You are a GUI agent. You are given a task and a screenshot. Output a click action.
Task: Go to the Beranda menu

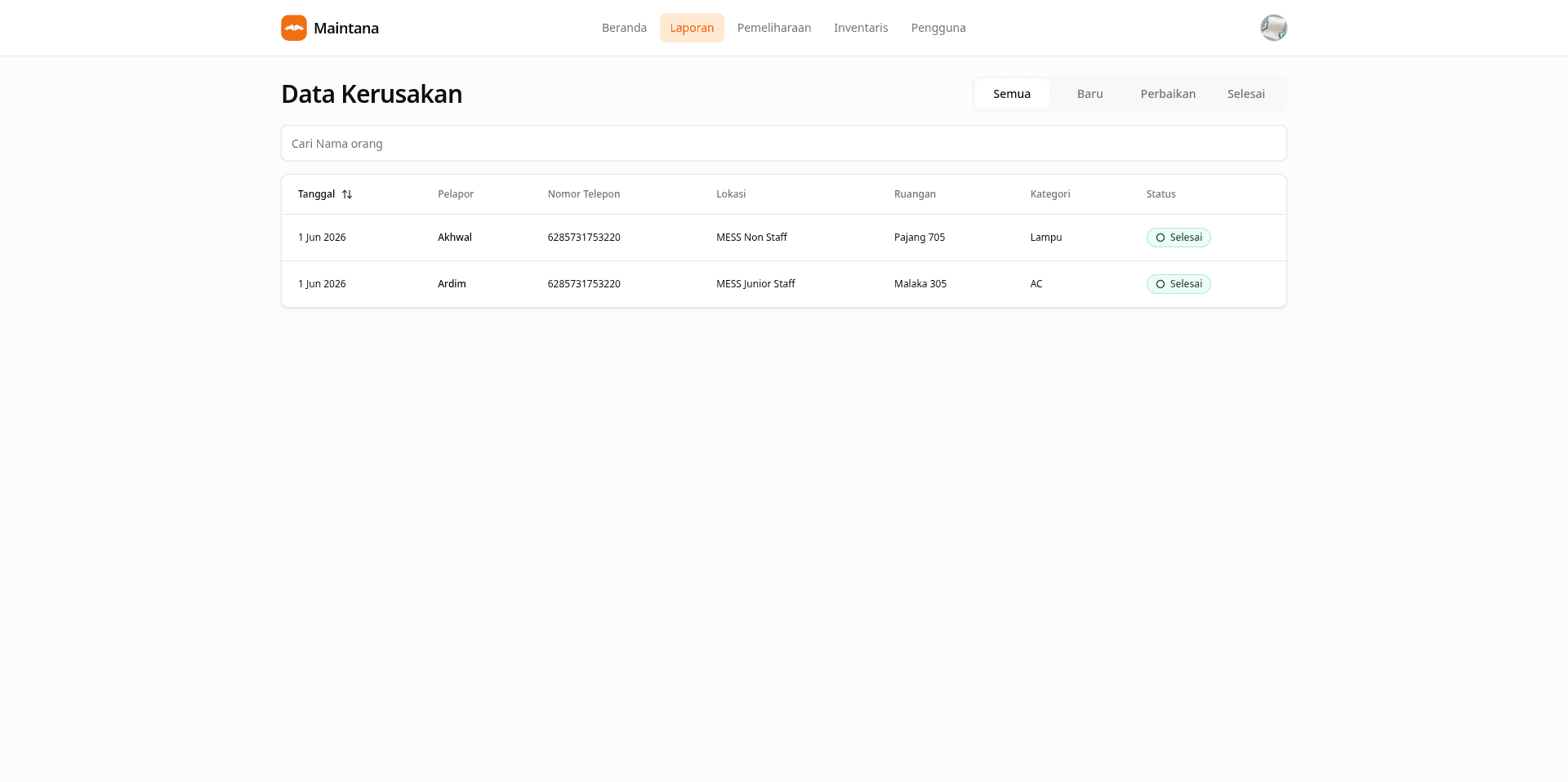pos(624,28)
